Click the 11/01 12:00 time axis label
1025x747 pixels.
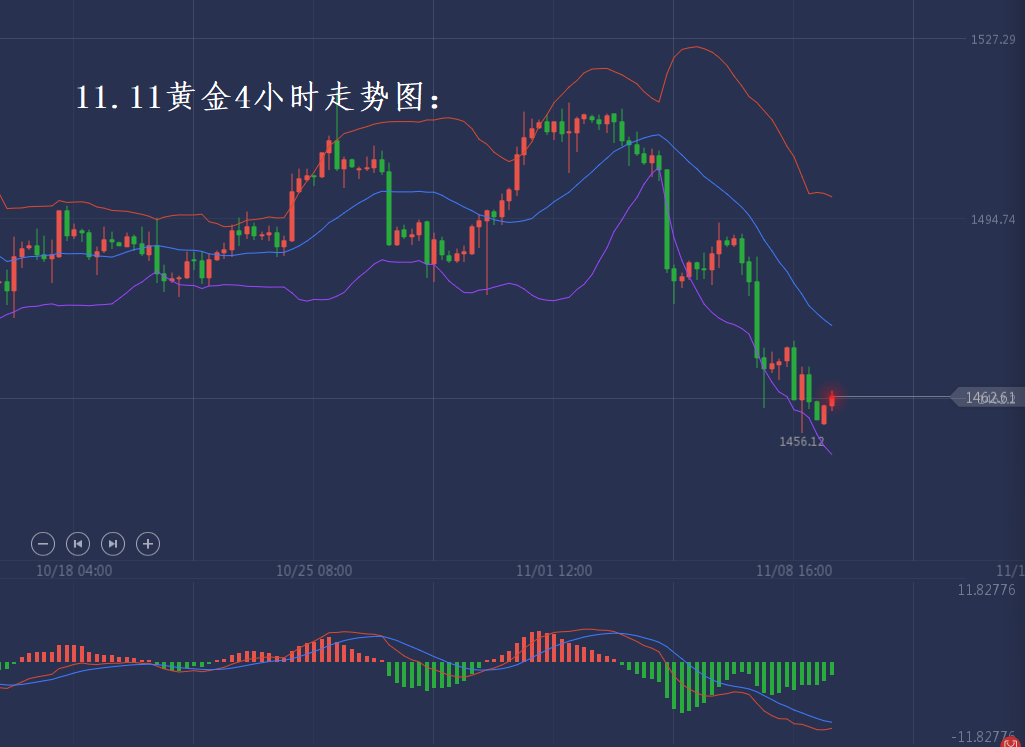click(x=554, y=571)
